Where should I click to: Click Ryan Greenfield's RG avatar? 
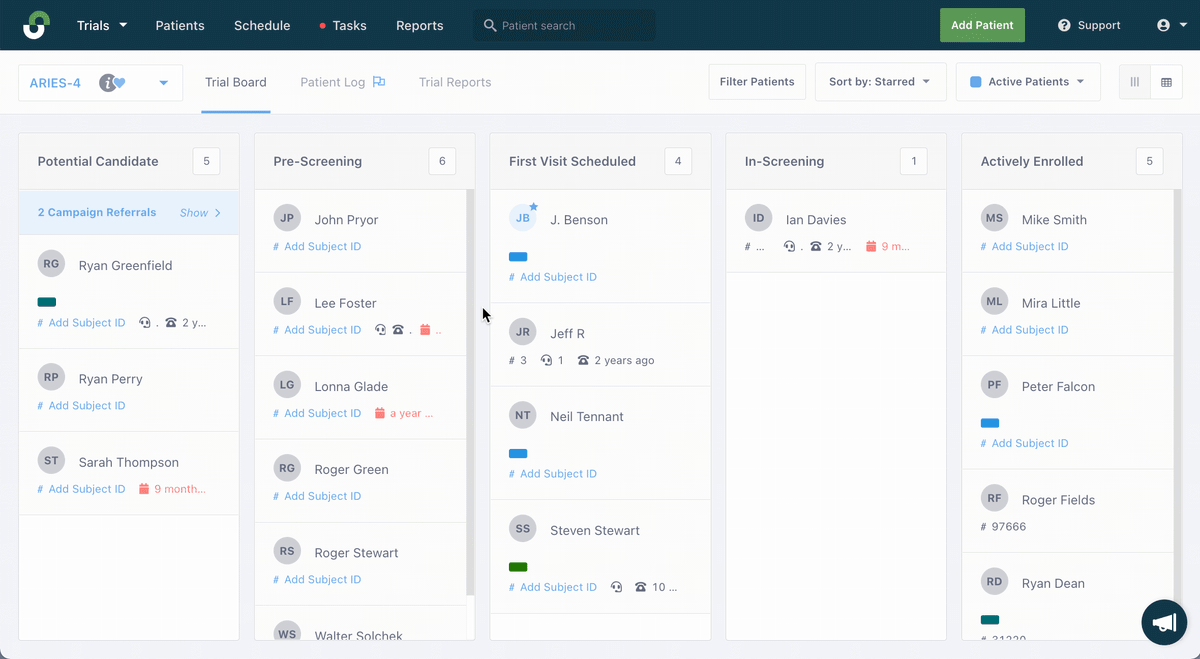click(51, 263)
